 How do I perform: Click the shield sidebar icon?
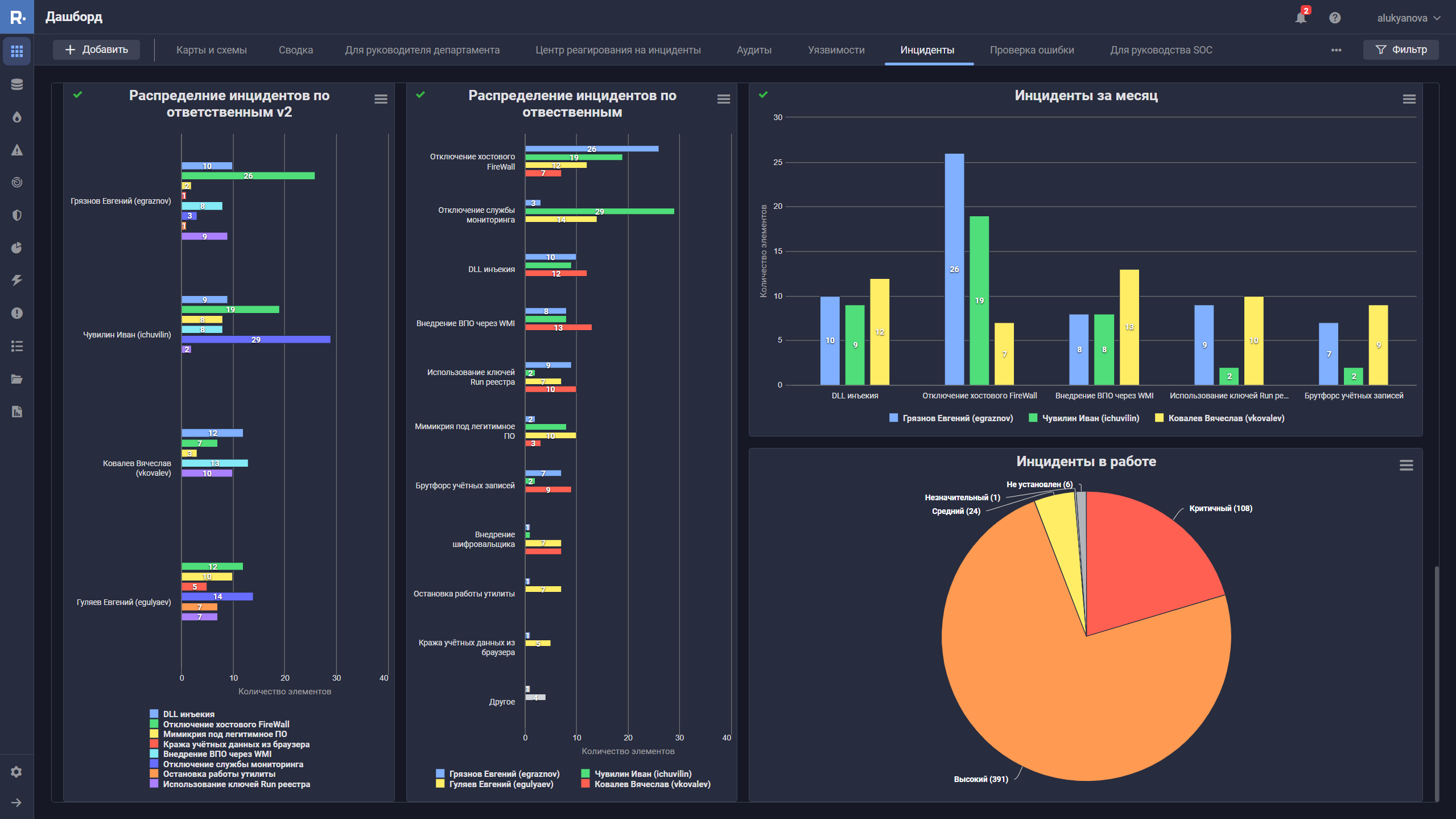coord(17,215)
